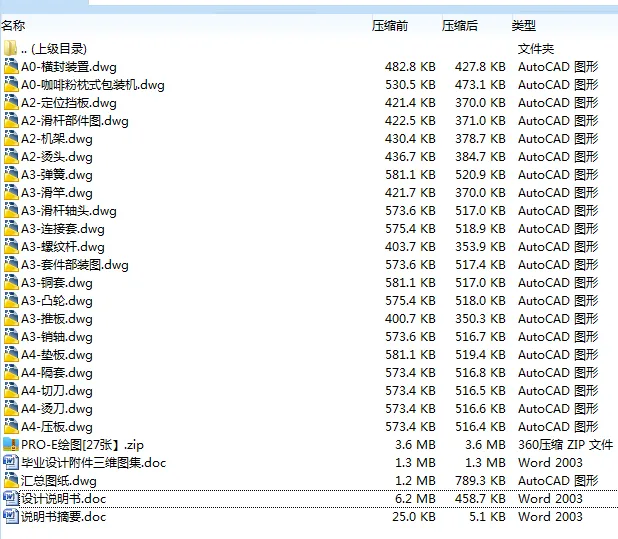Click file name 说明书摘要.doc
This screenshot has width=618, height=539.
pyautogui.click(x=63, y=517)
